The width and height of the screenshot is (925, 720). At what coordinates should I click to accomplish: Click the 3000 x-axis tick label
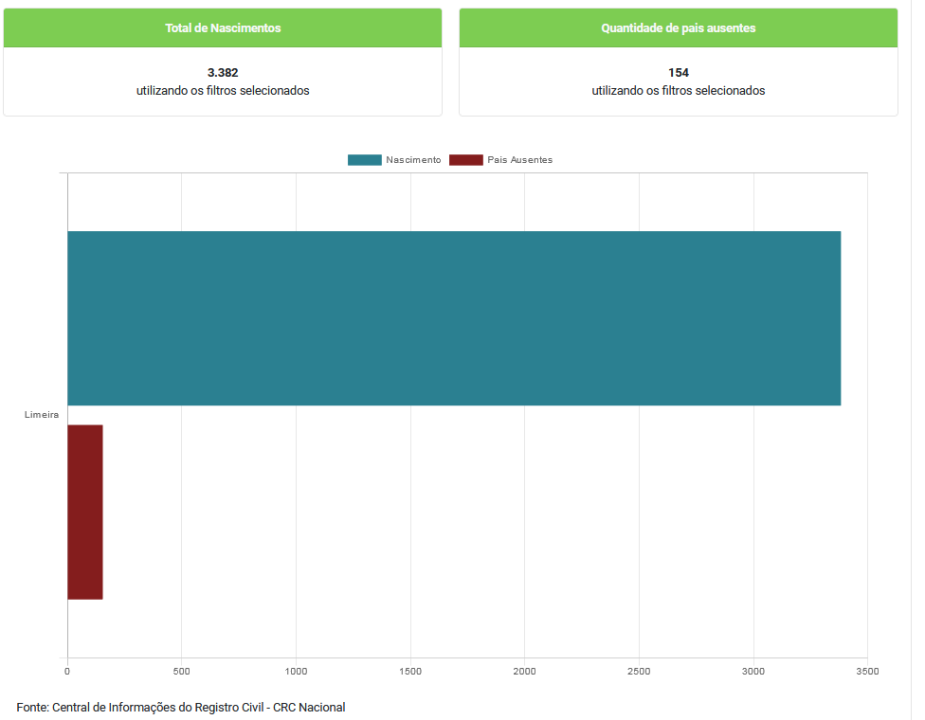point(753,671)
